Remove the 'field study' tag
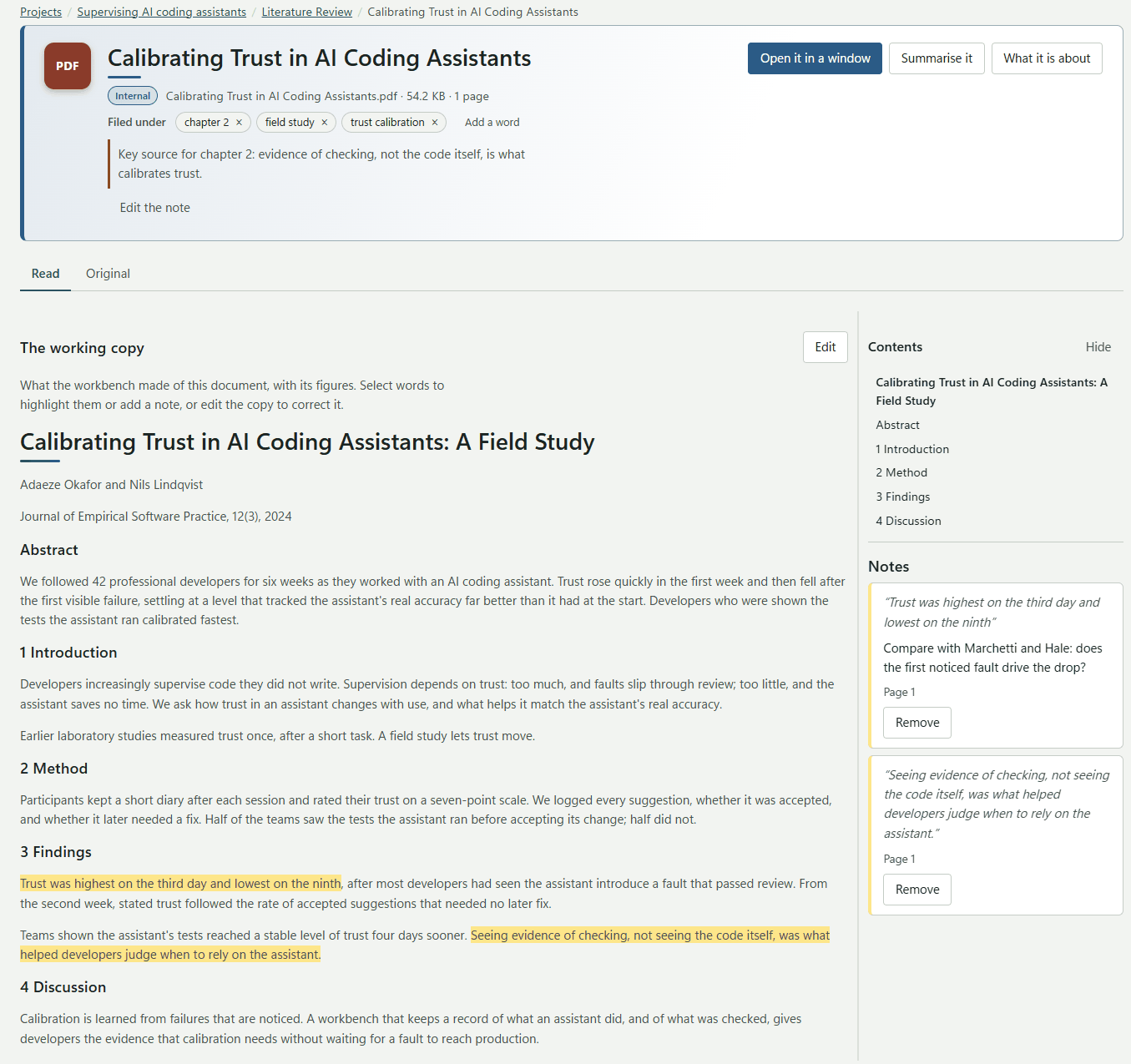 pyautogui.click(x=325, y=123)
